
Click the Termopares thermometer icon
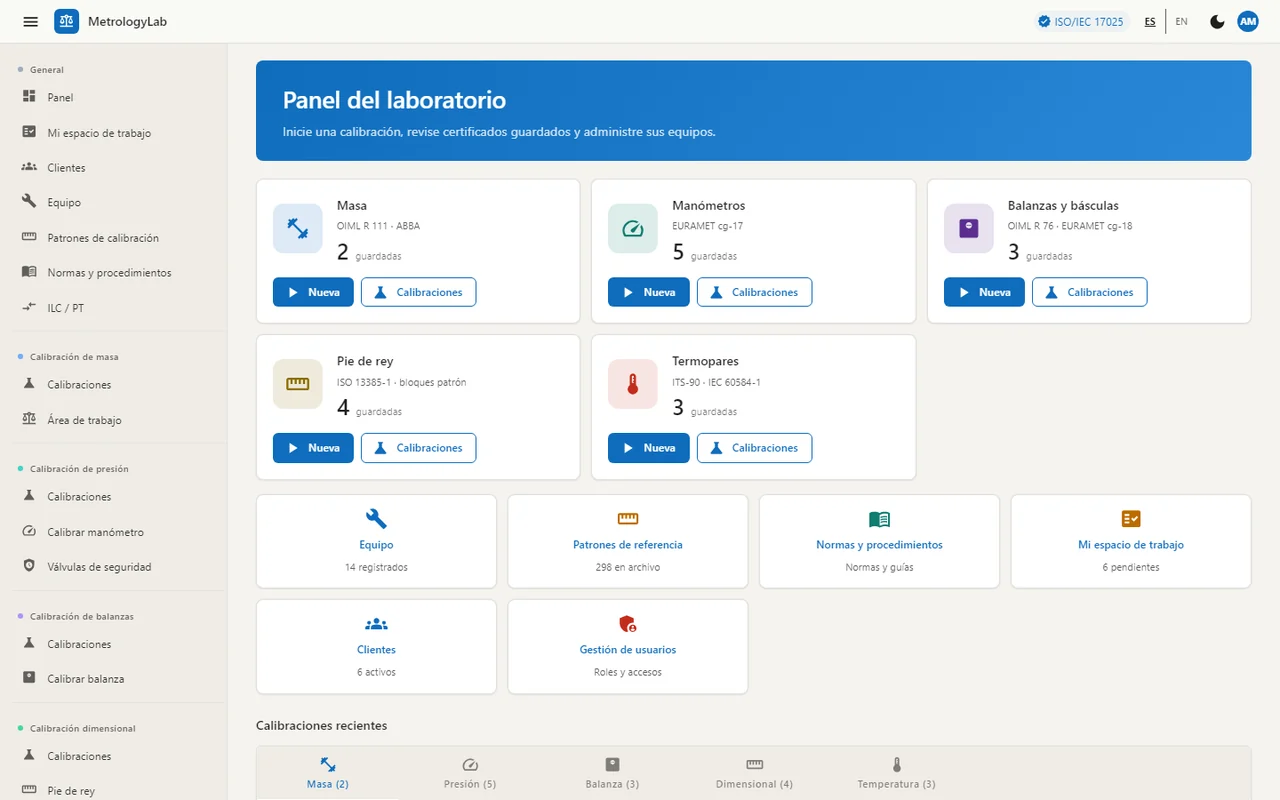[633, 384]
